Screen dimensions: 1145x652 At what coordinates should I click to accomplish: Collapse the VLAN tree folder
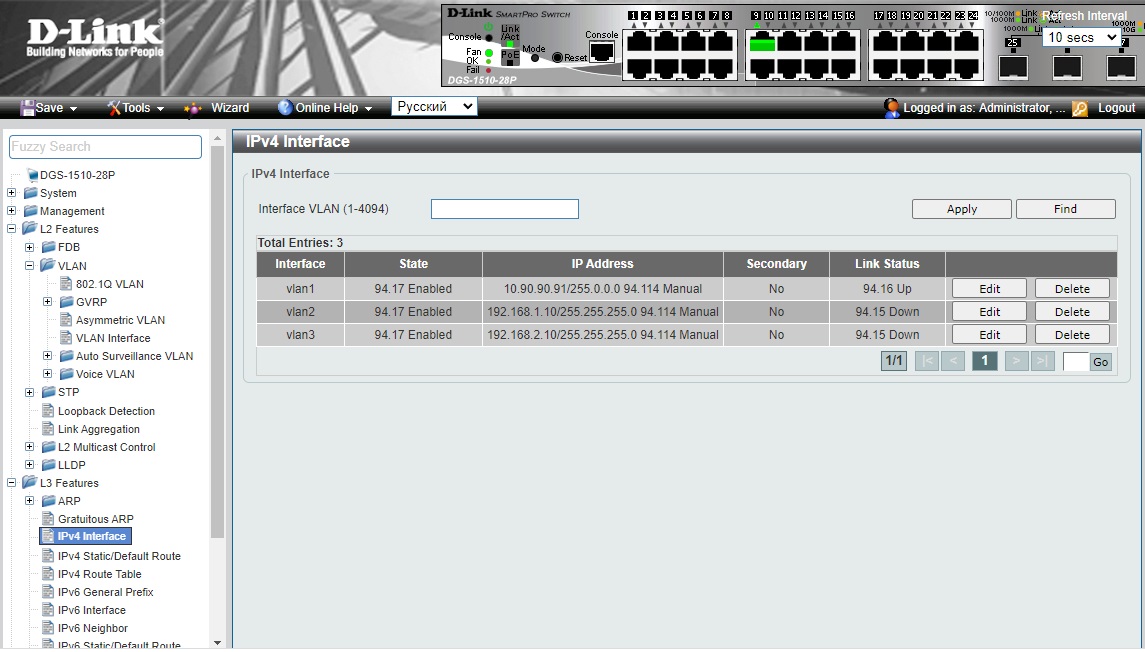click(x=30, y=266)
